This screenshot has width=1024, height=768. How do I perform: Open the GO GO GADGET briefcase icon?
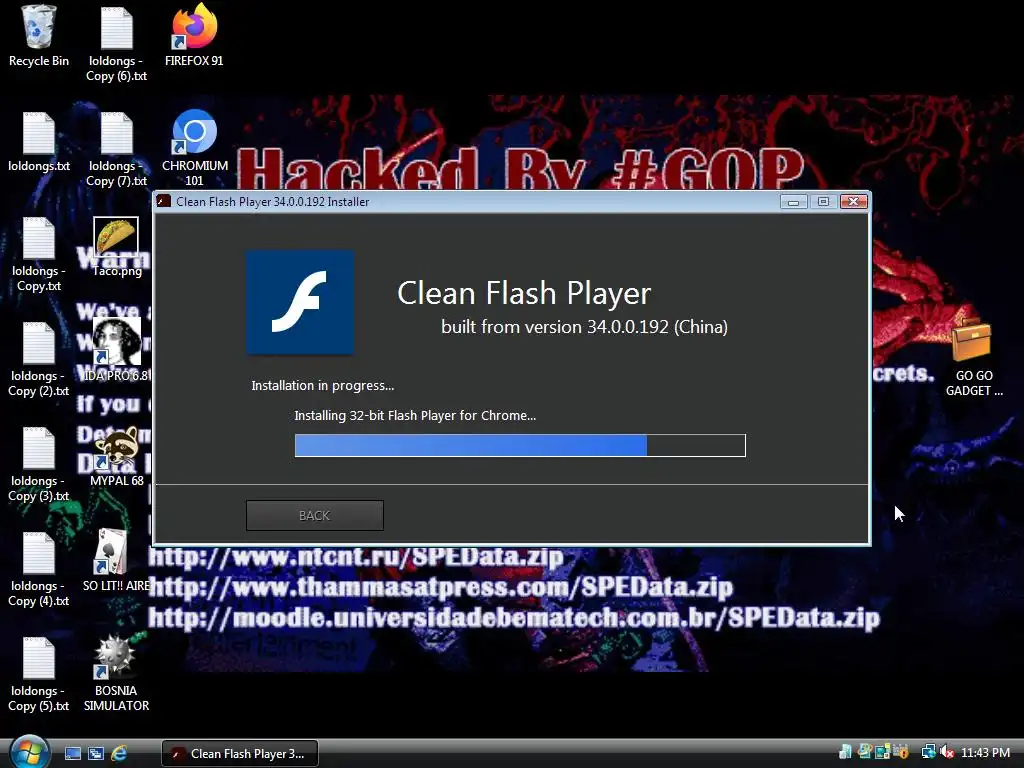974,358
